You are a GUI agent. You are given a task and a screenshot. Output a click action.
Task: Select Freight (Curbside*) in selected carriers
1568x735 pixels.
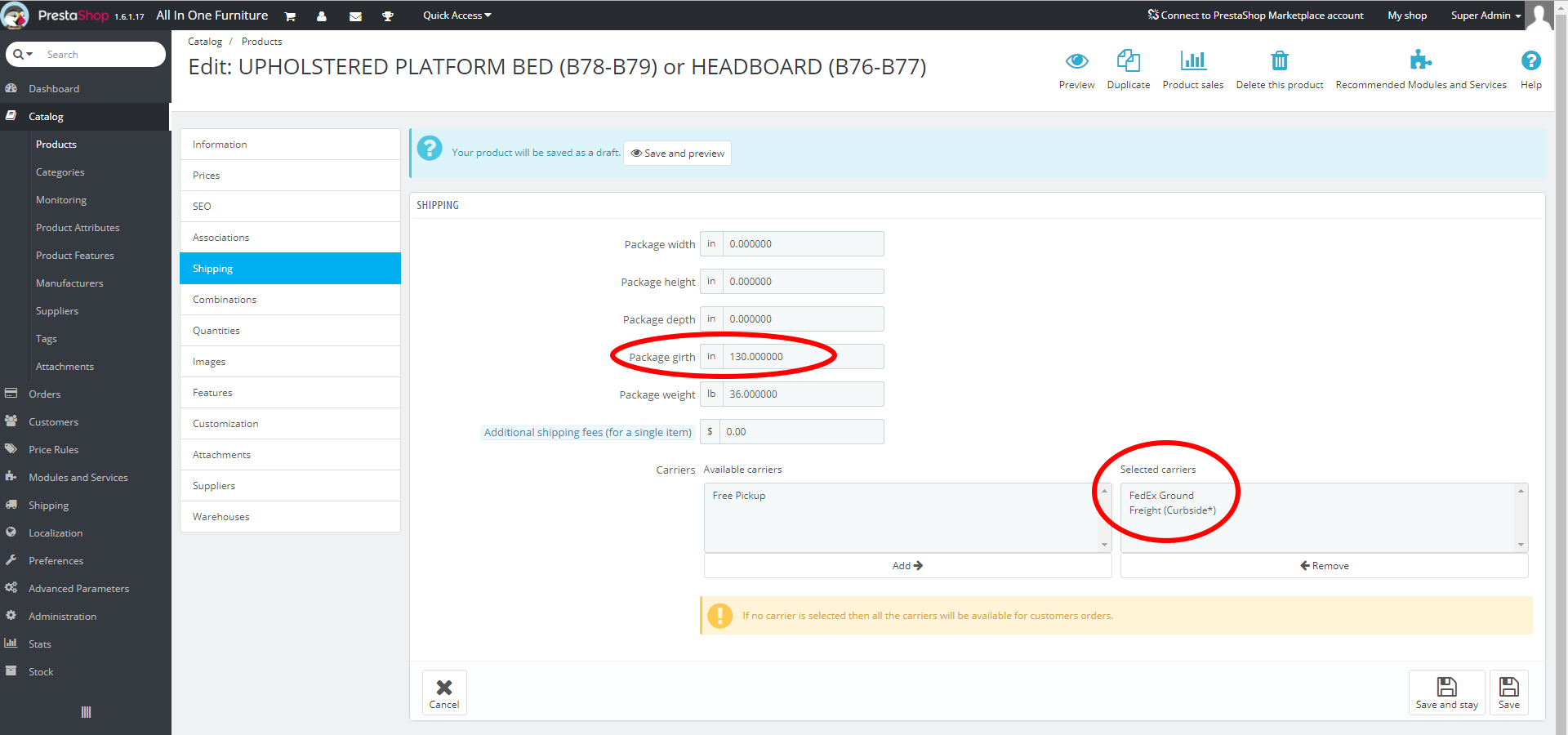[x=1173, y=510]
